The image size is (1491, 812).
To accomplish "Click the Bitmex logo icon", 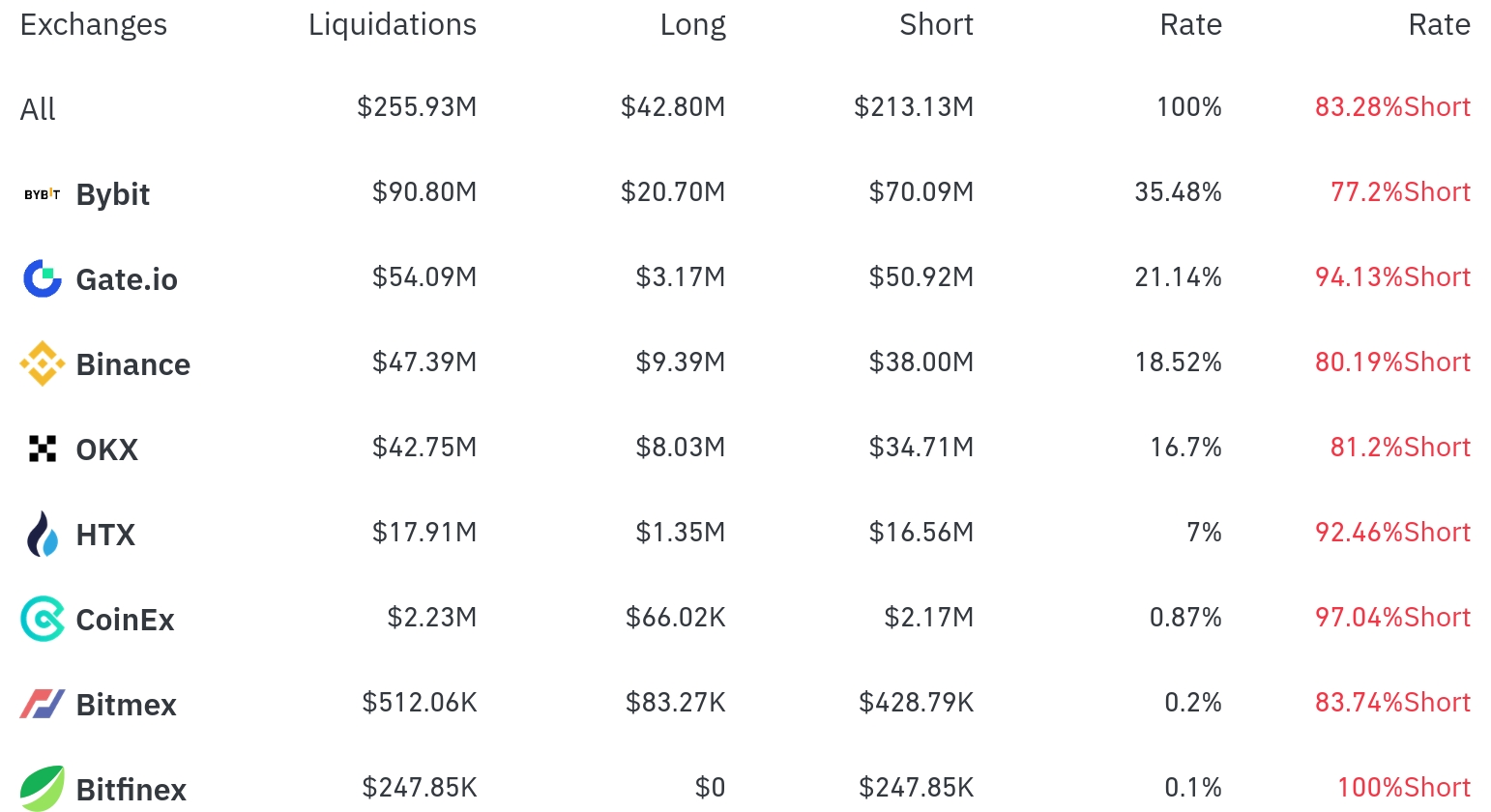I will point(42,704).
